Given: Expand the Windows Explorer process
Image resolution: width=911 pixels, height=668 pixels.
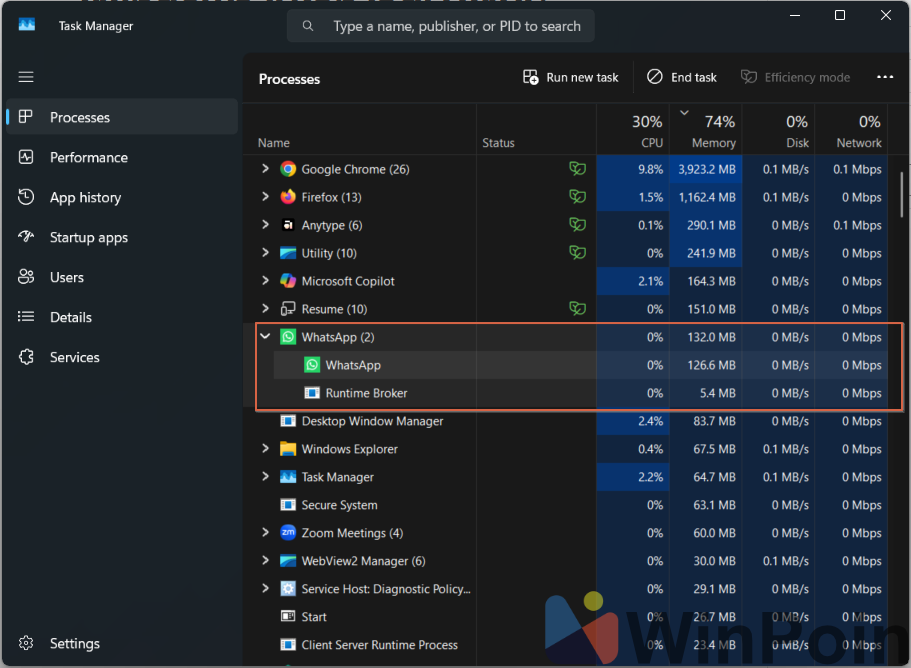Looking at the screenshot, I should point(266,448).
